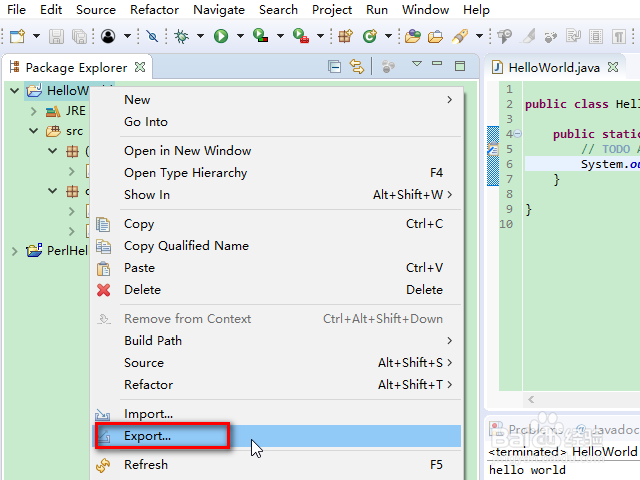Click Collapse All in Package Explorer

click(334, 67)
